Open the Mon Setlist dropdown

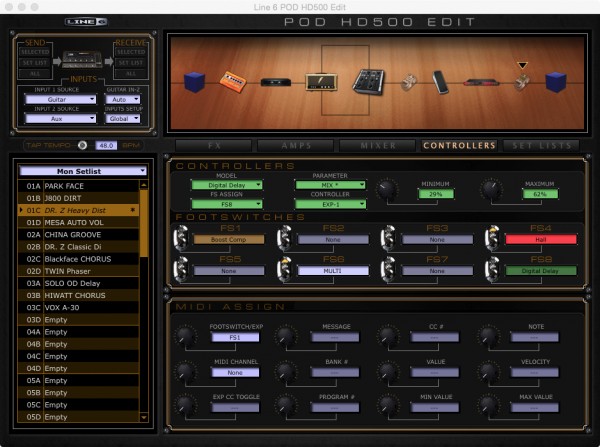(x=83, y=171)
